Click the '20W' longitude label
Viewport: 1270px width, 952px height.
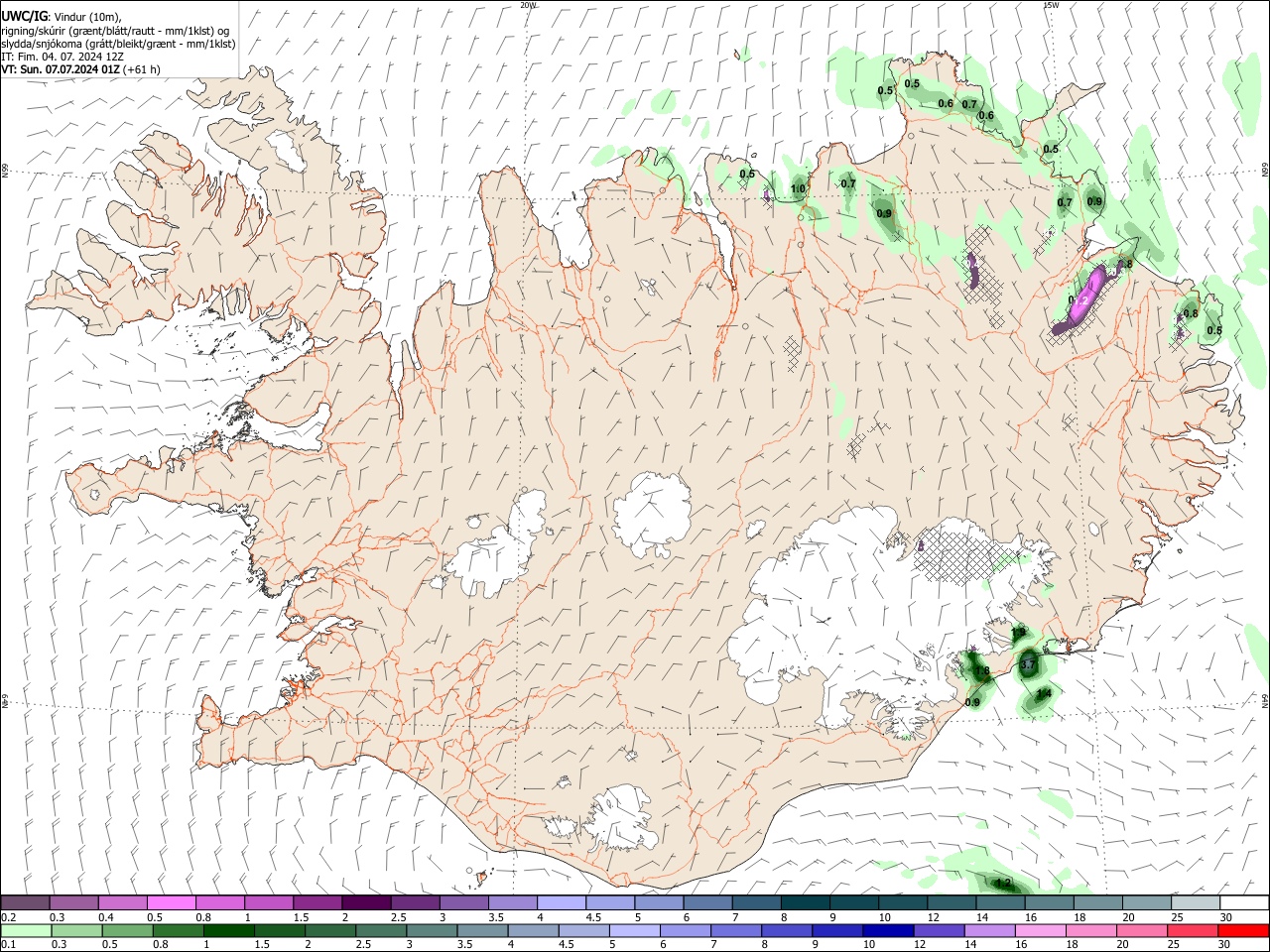tap(528, 5)
